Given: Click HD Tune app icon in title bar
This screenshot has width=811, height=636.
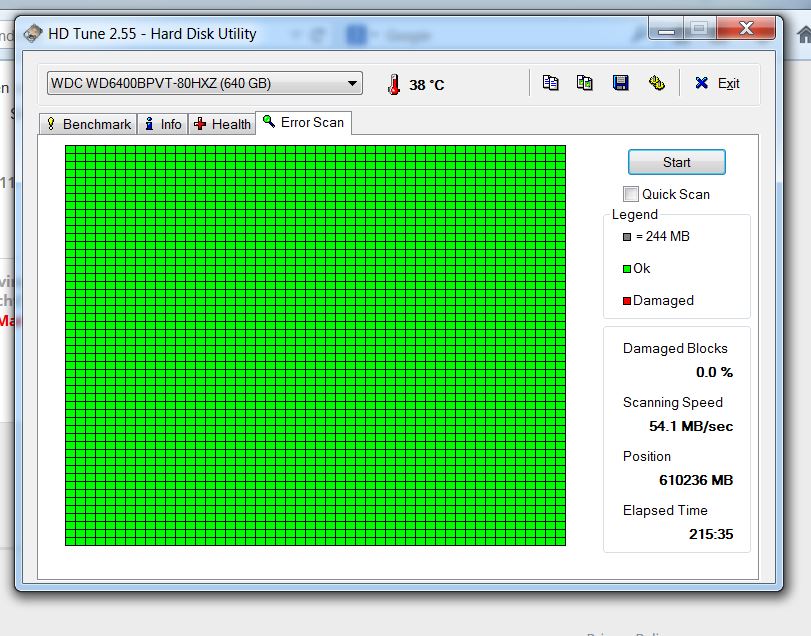Looking at the screenshot, I should coord(33,34).
